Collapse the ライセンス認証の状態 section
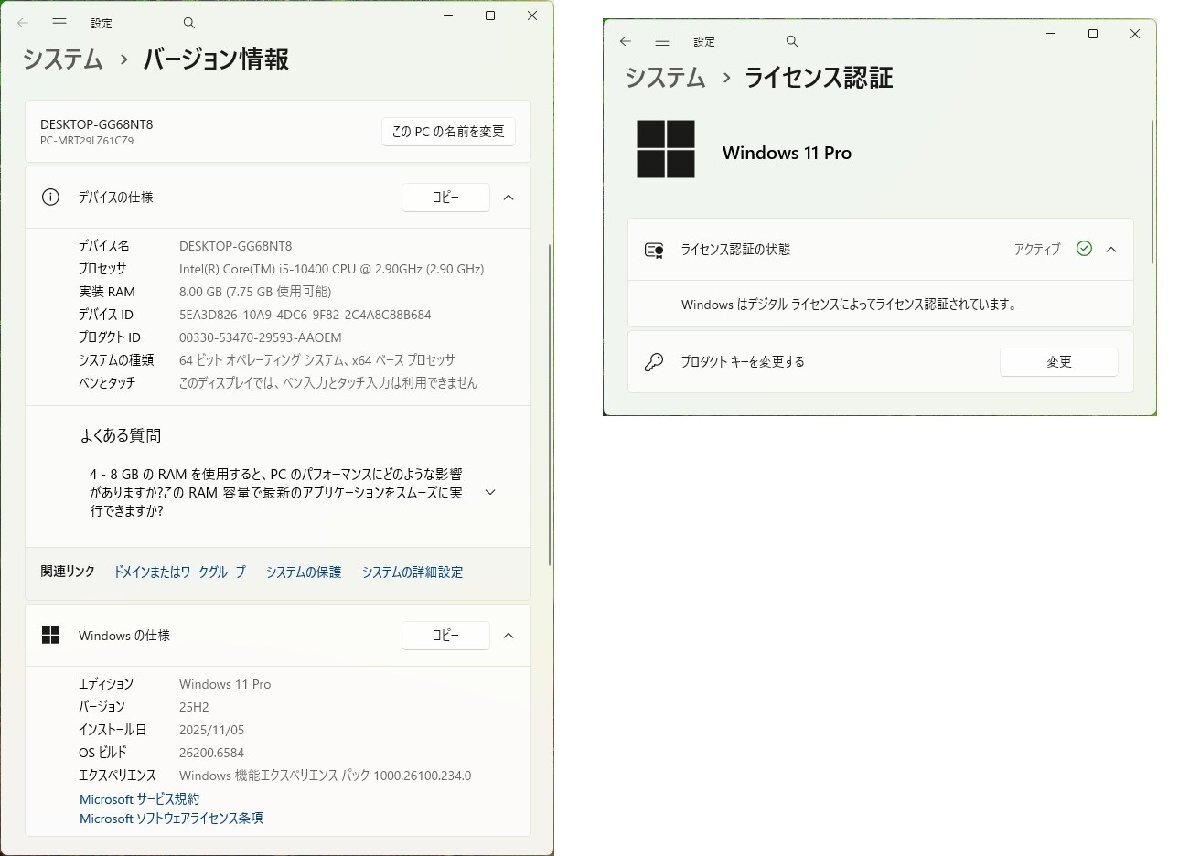Image resolution: width=1200 pixels, height=856 pixels. (1110, 249)
